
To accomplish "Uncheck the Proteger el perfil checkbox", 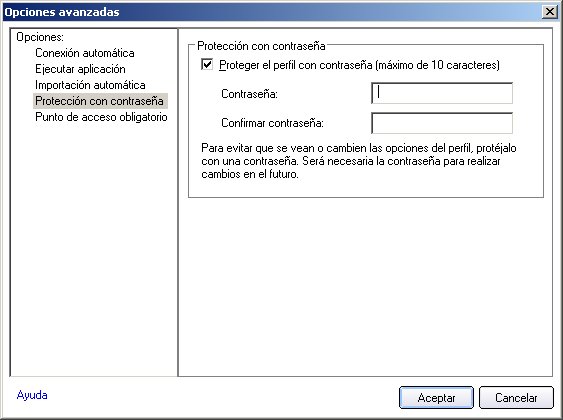I will click(207, 65).
